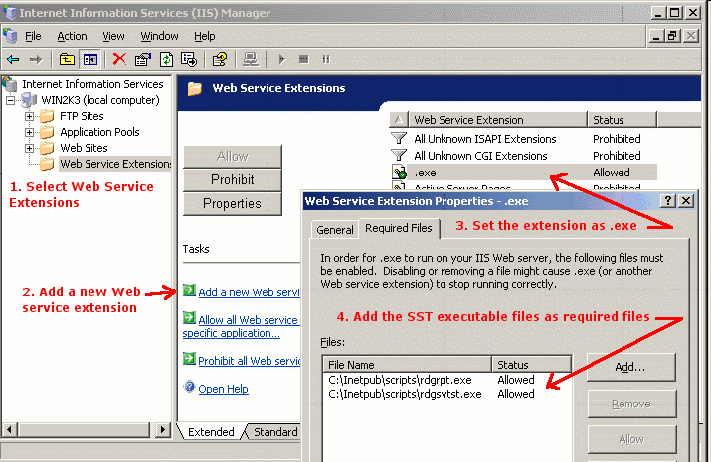Viewport: 711px width, 462px height.
Task: Open the Window menu
Action: (159, 36)
